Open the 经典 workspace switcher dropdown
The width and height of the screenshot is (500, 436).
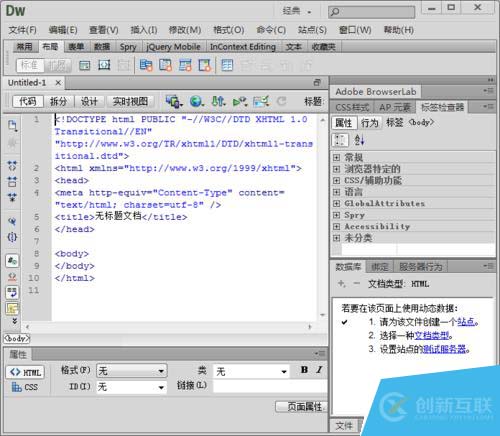tap(297, 11)
